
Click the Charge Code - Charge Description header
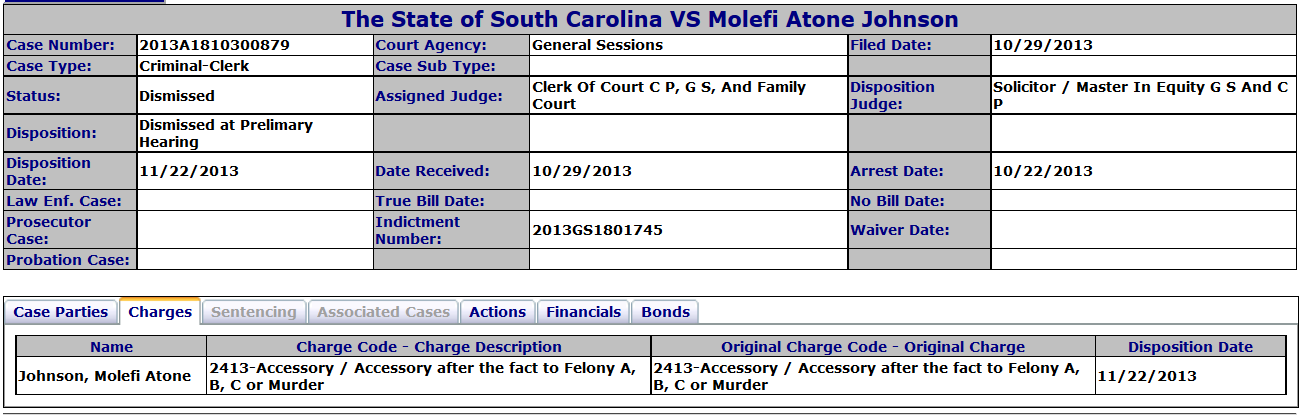click(429, 347)
